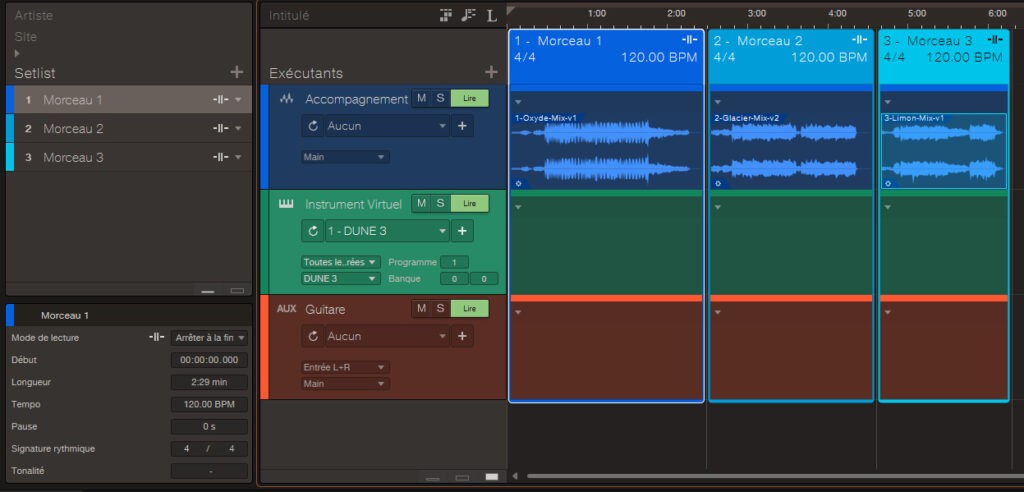The width and height of the screenshot is (1024, 492).
Task: Click the keyboard icon on Instrument Virtuel
Action: [x=287, y=204]
